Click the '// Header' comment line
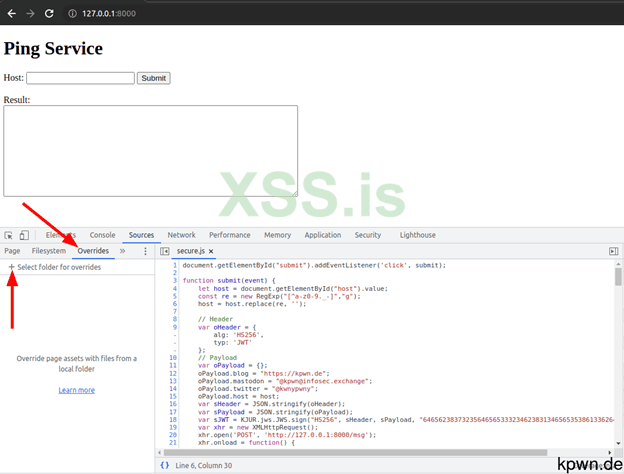The image size is (624, 474). coord(215,319)
